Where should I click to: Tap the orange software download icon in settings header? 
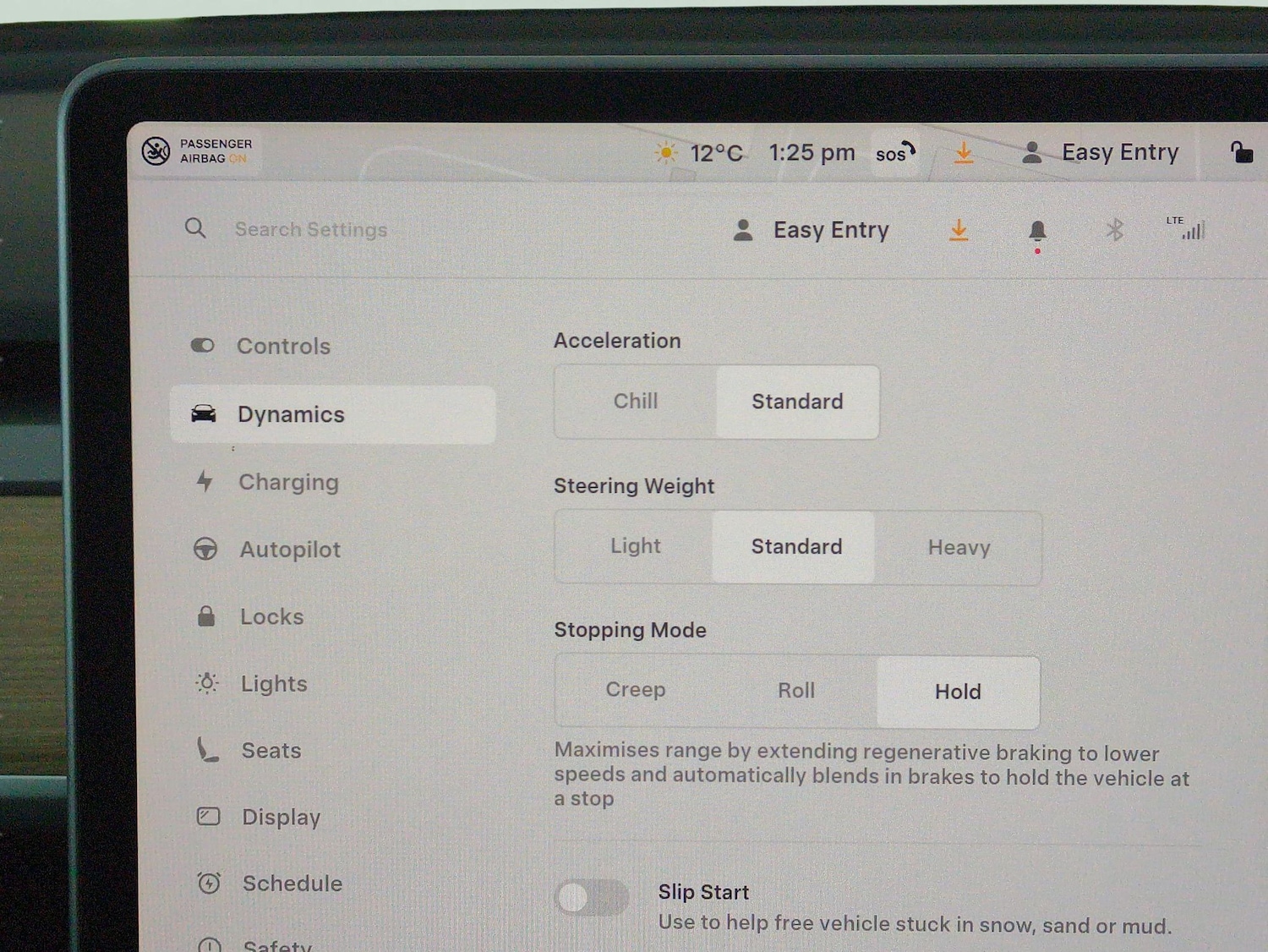959,230
